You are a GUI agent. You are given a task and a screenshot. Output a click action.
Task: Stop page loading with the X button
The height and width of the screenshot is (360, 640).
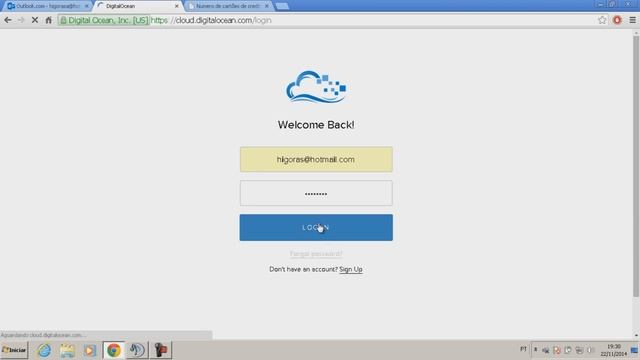[x=35, y=20]
